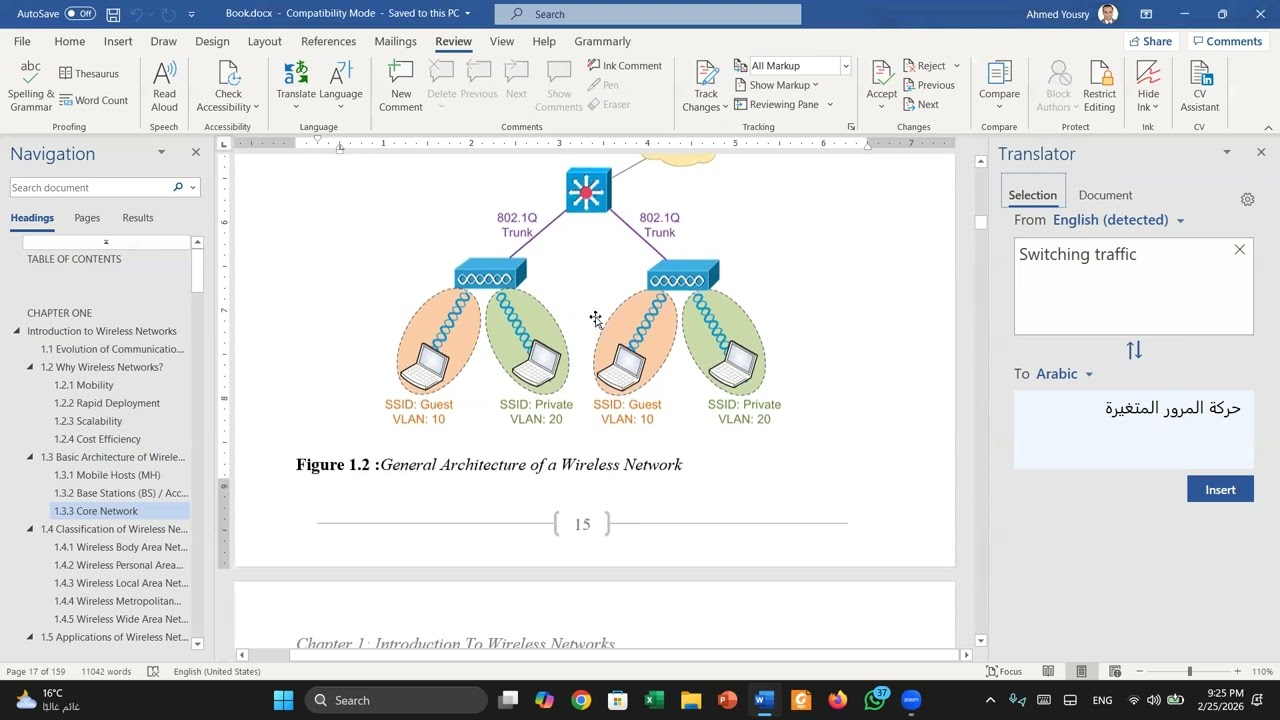
Task: Click the search magnifier in Navigation
Action: pos(178,187)
